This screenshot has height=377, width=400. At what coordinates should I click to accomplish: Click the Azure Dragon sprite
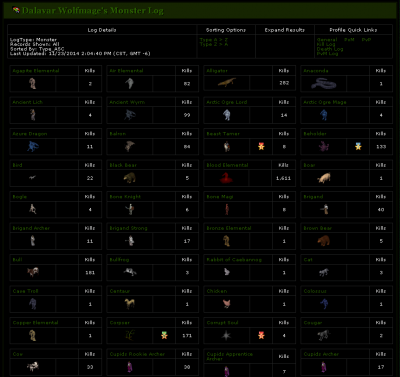pos(33,146)
